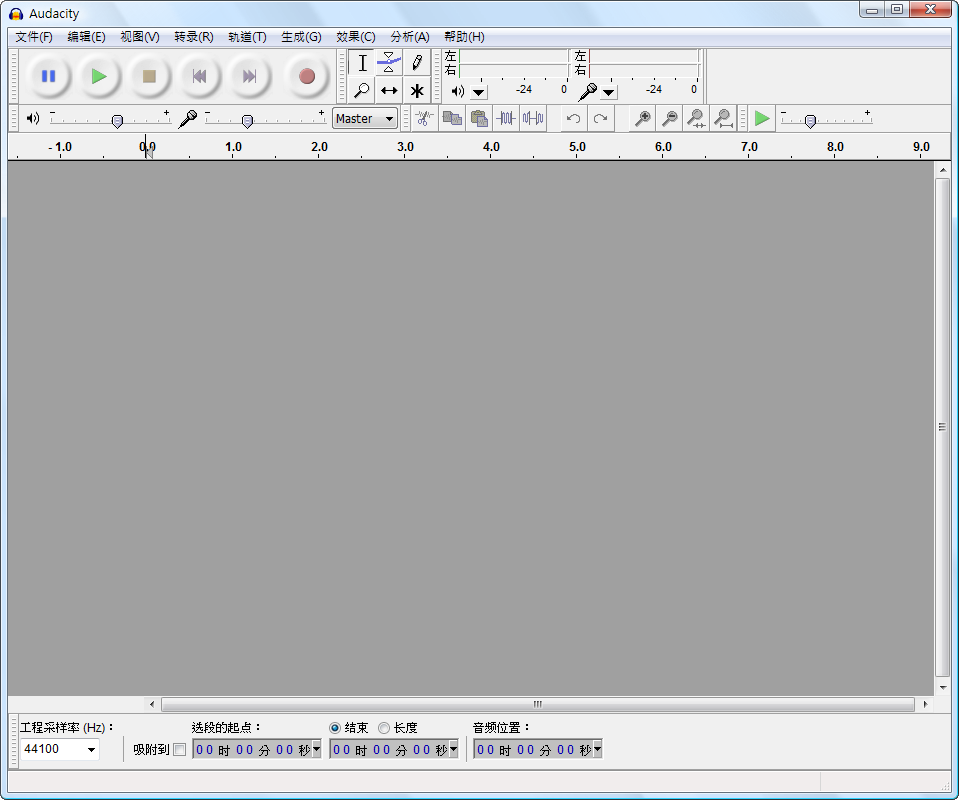Select the 结束 radio button
The height and width of the screenshot is (800, 959).
pos(335,728)
